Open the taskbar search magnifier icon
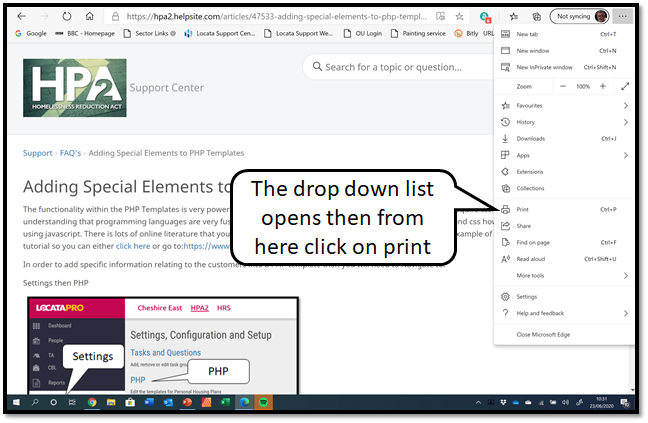The width and height of the screenshot is (648, 423). (35, 402)
